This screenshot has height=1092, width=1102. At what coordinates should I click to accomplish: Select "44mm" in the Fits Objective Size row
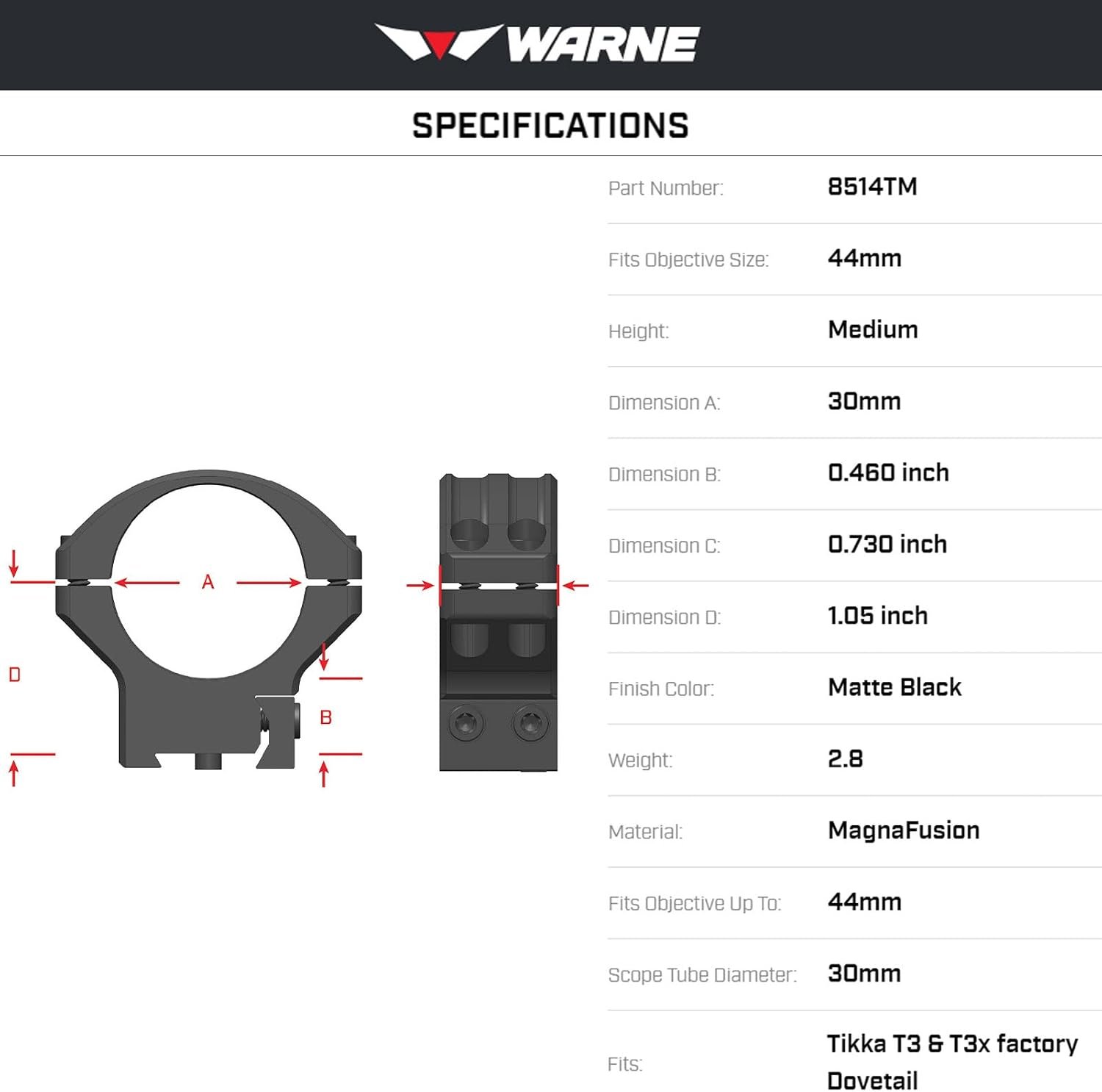(864, 258)
